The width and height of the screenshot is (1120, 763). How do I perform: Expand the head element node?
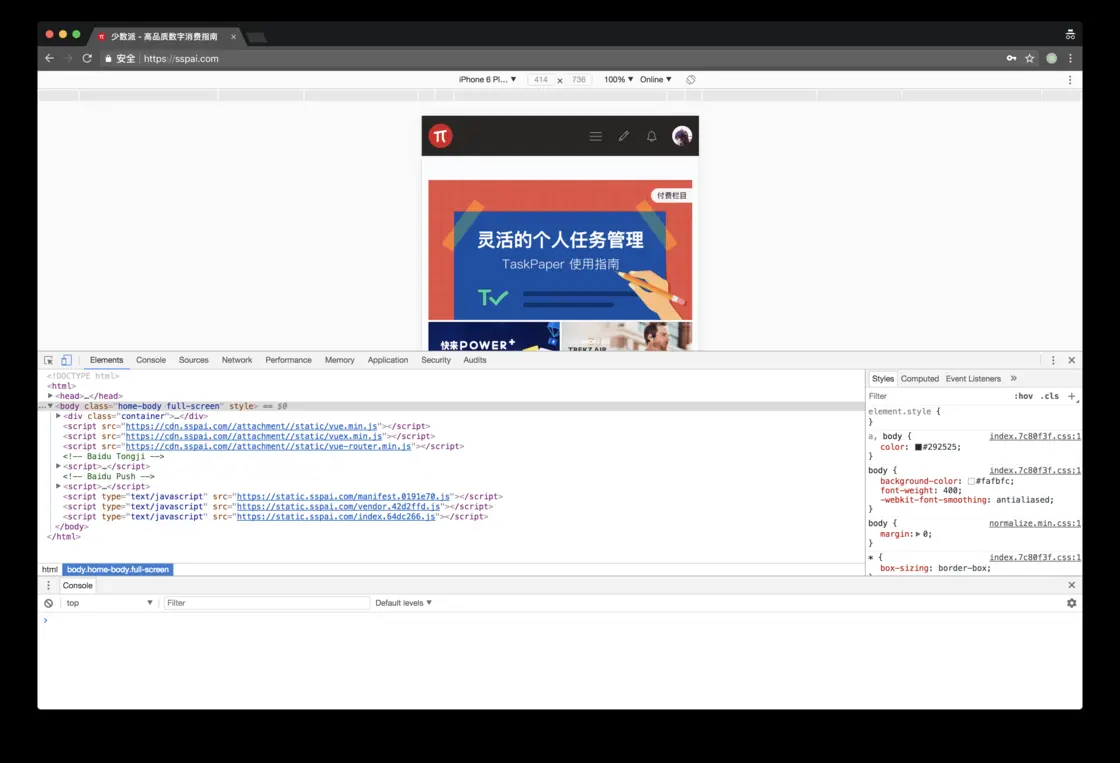50,396
